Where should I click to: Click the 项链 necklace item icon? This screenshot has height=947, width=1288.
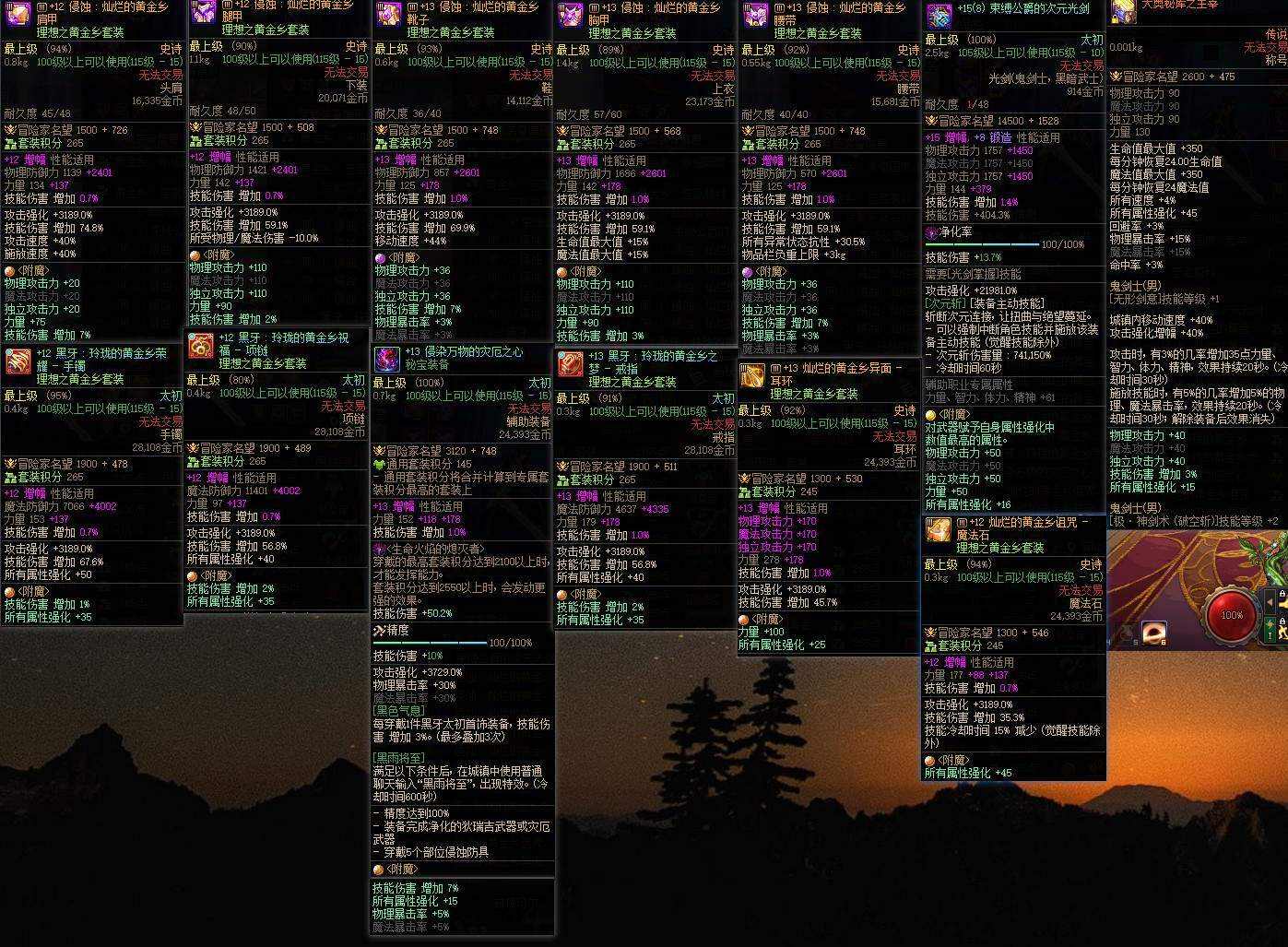[201, 346]
